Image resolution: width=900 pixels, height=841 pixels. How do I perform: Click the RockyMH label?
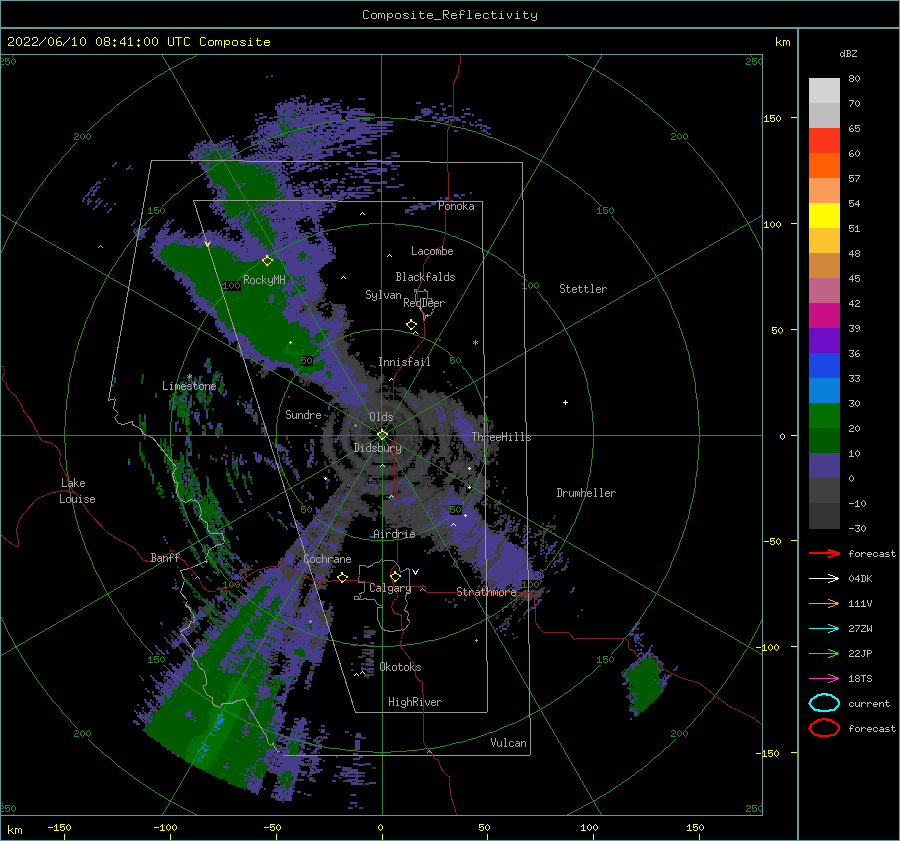(x=264, y=280)
